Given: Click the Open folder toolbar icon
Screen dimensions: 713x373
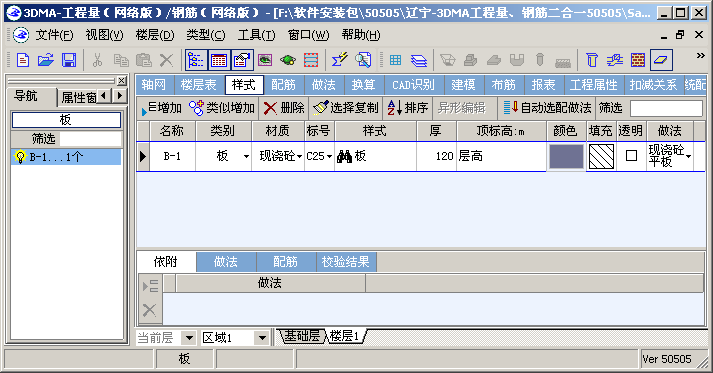Looking at the screenshot, I should tap(45, 60).
